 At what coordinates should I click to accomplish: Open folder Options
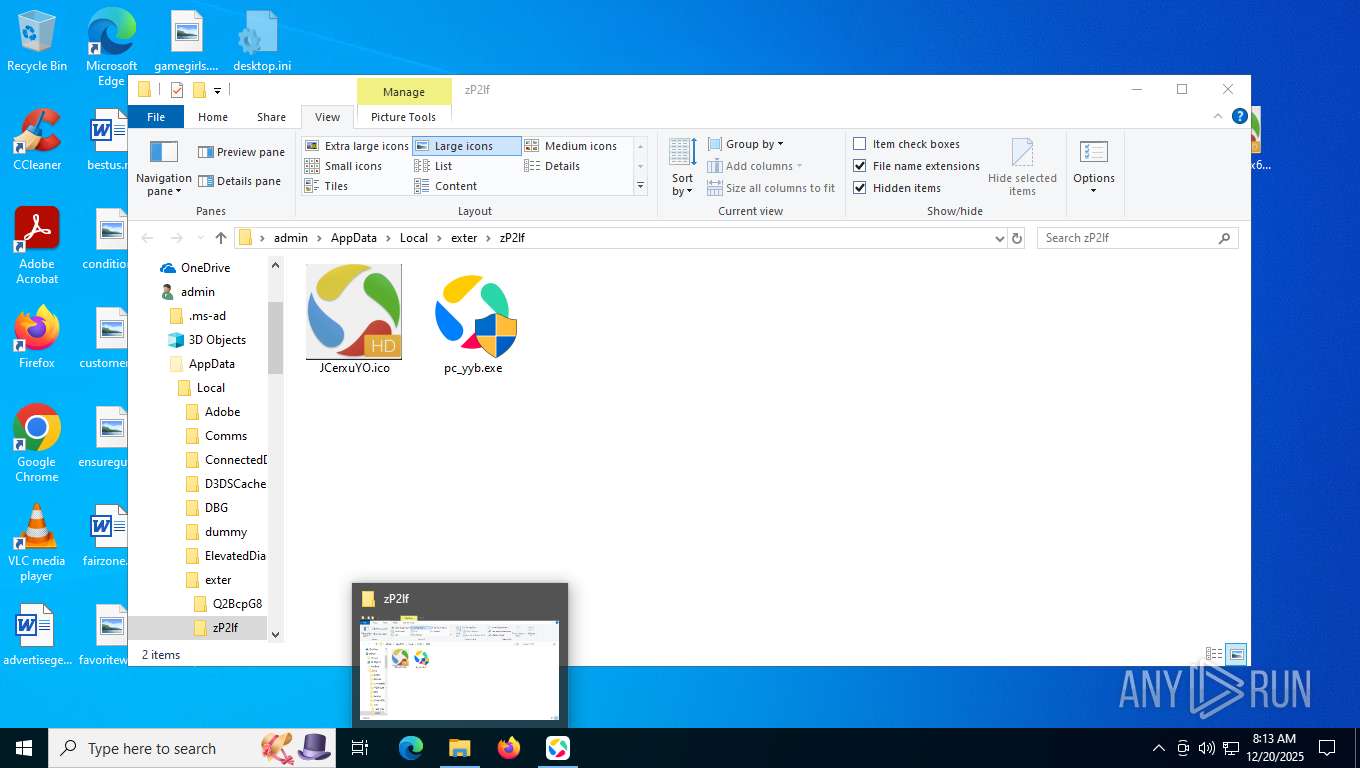click(1094, 168)
